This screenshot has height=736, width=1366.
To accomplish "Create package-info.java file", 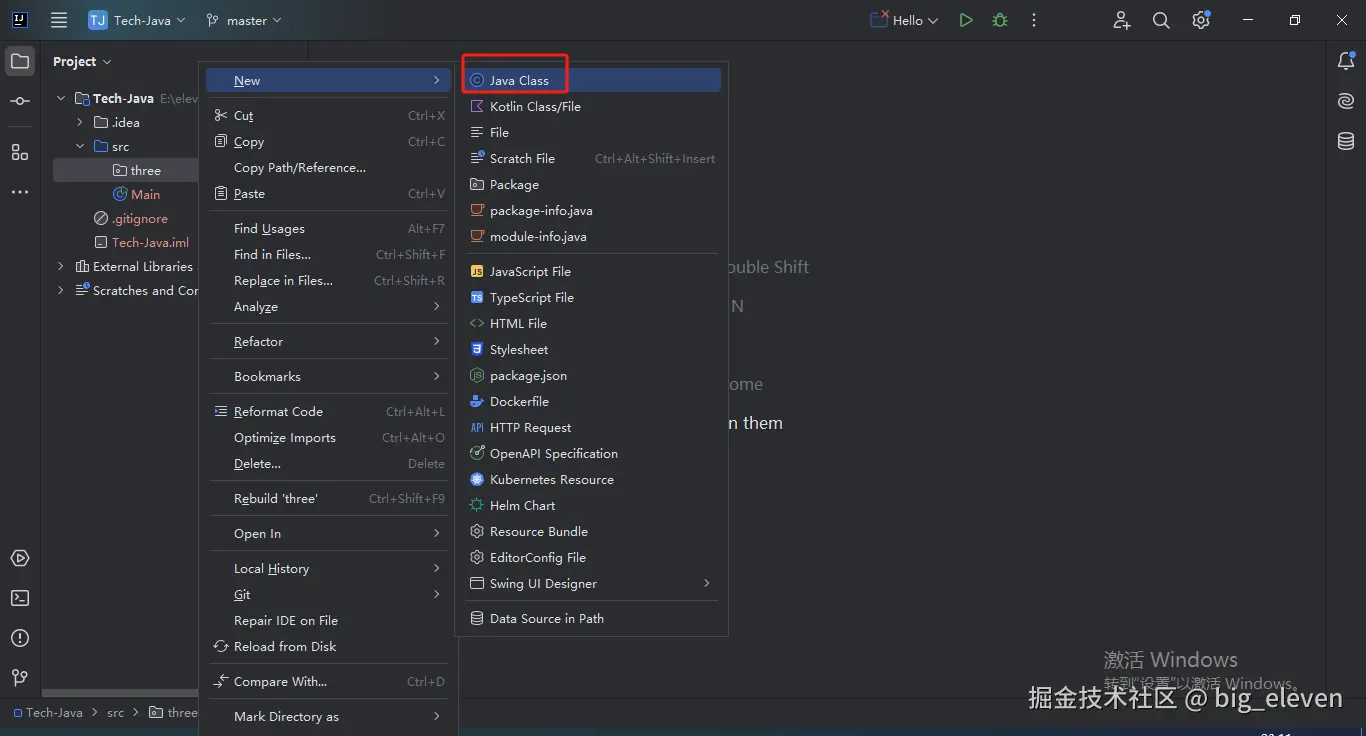I will point(591,210).
